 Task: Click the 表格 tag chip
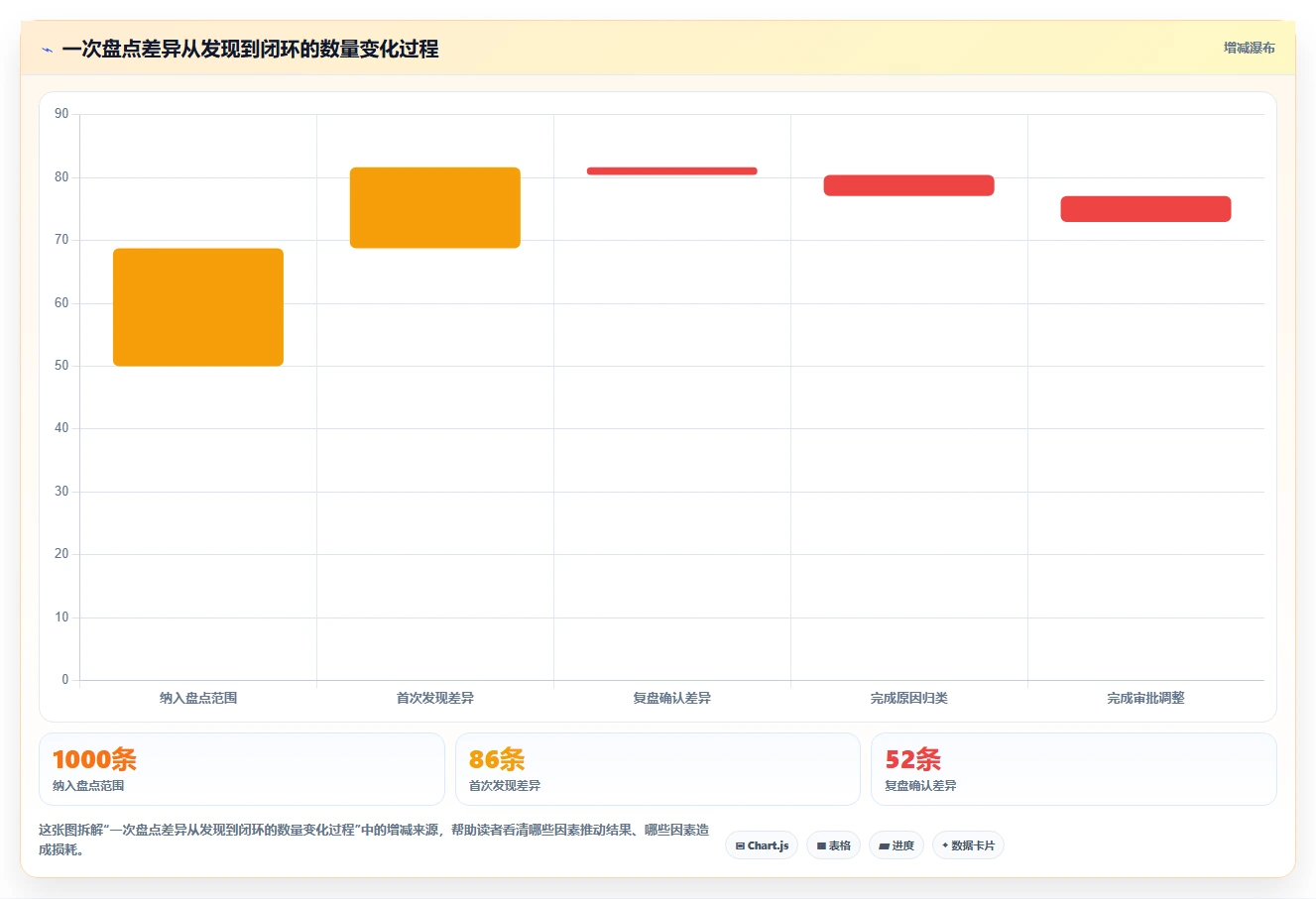(x=833, y=845)
